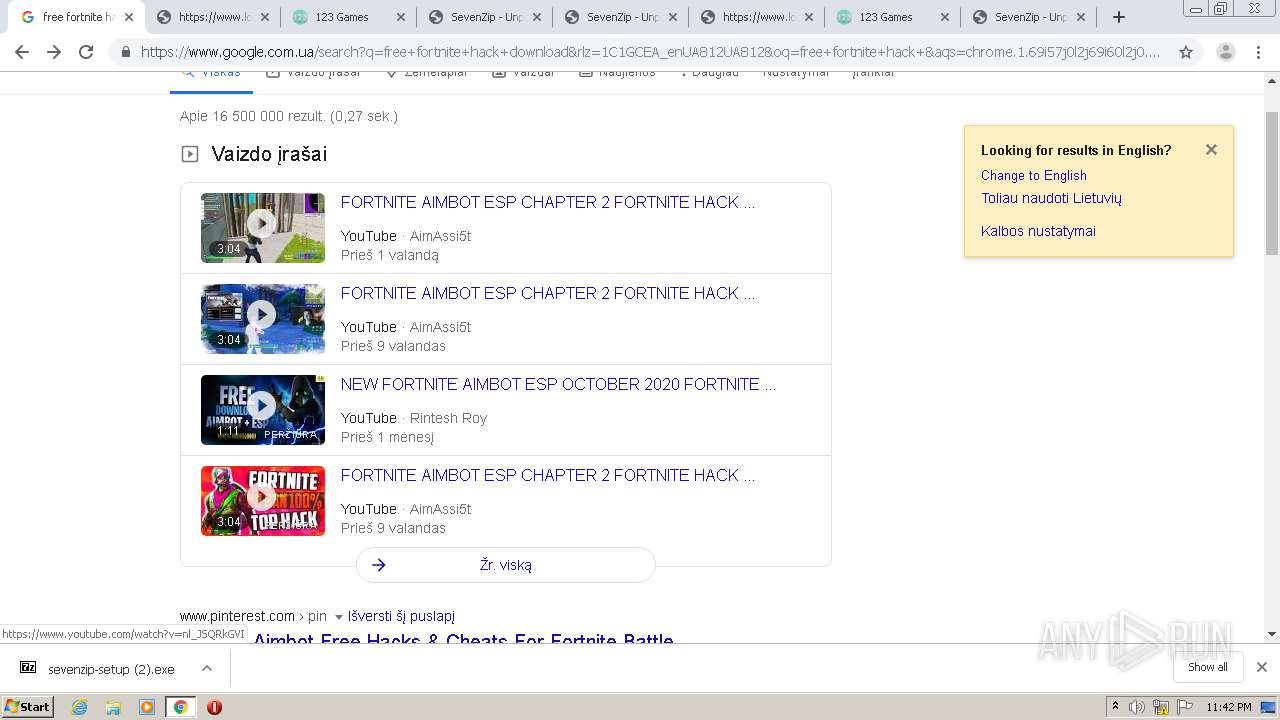This screenshot has height=720, width=1280.
Task: Click the 11:42 PM clock
Action: pos(1229,707)
